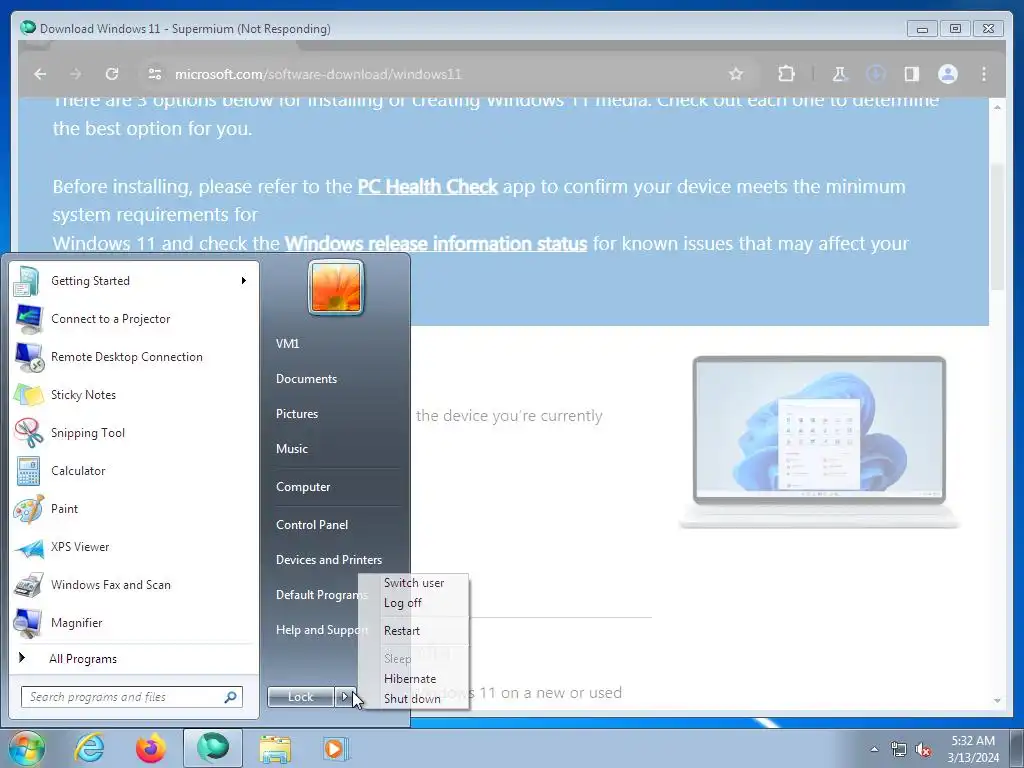
Task: Open Devices and Printers
Action: tap(329, 560)
